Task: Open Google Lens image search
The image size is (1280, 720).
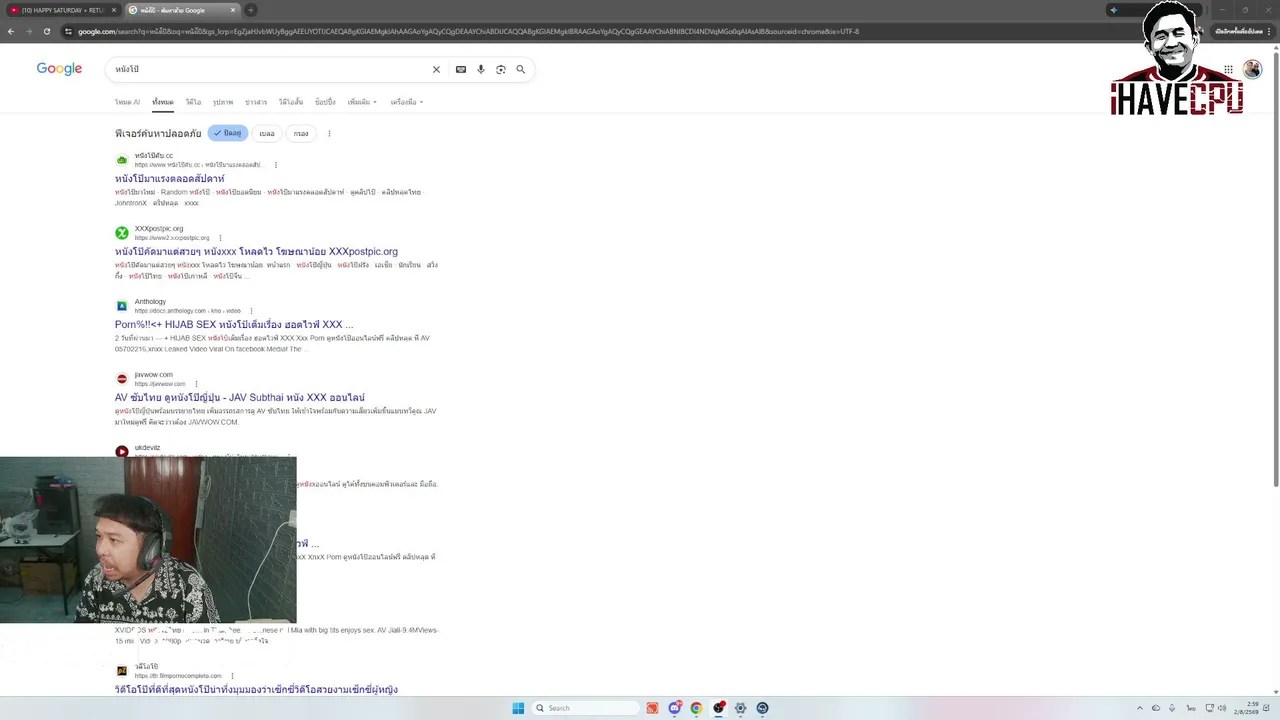Action: click(x=501, y=69)
